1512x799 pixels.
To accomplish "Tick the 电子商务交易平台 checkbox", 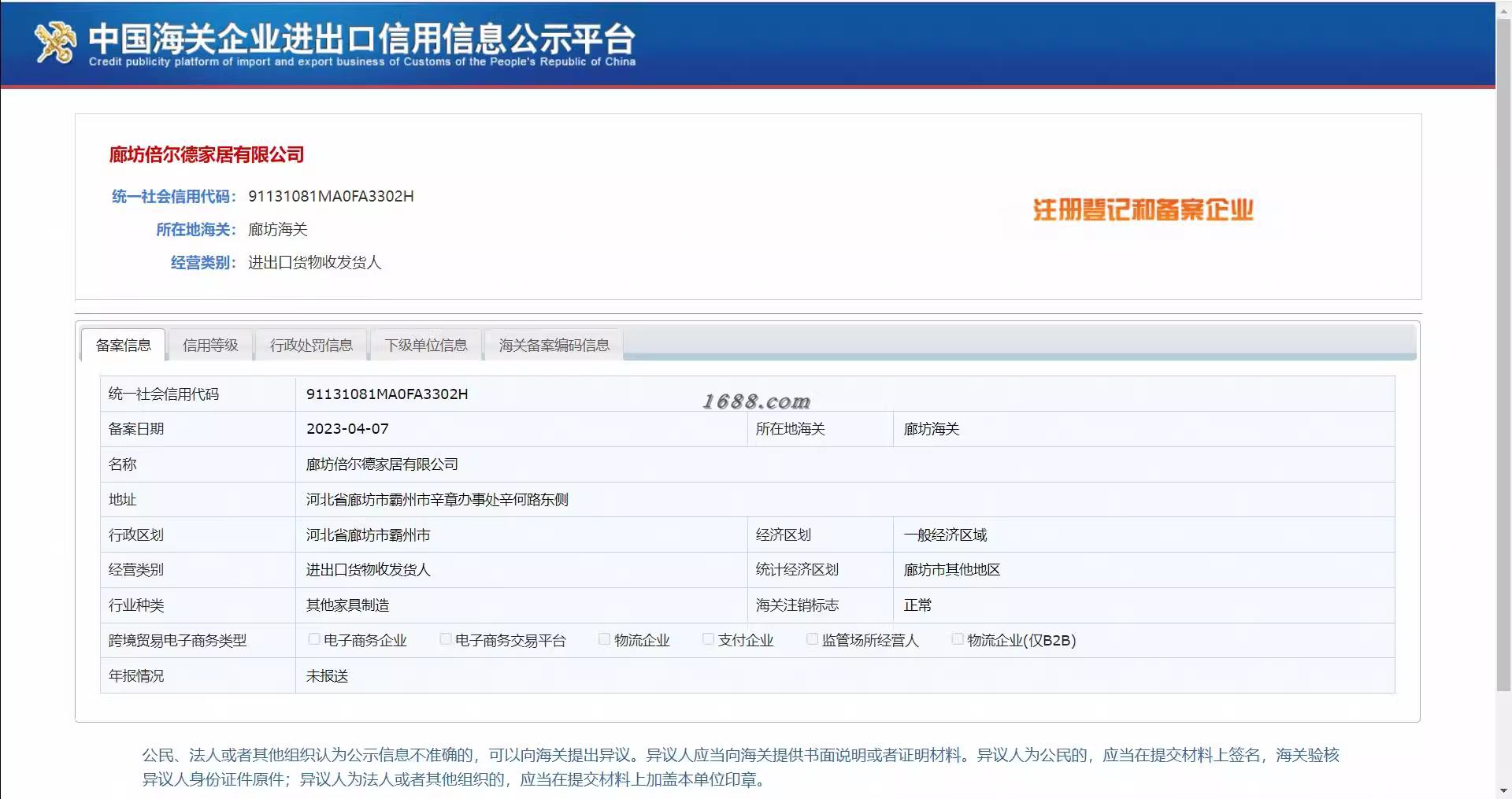I will [446, 639].
